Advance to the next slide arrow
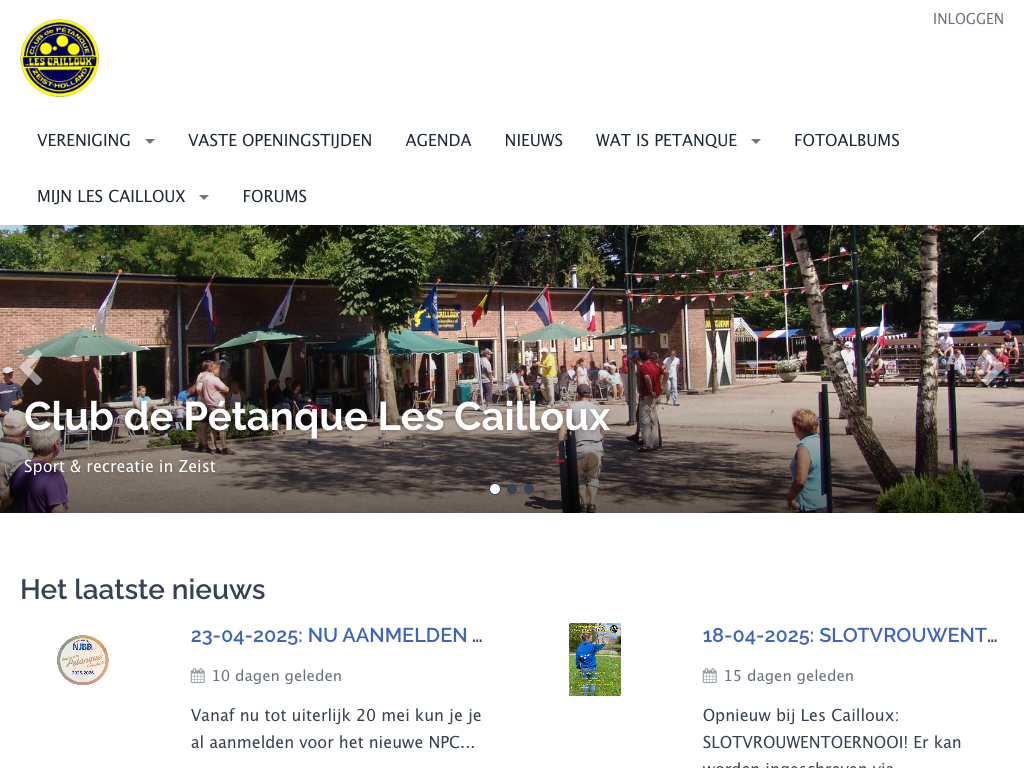 pyautogui.click(x=993, y=368)
